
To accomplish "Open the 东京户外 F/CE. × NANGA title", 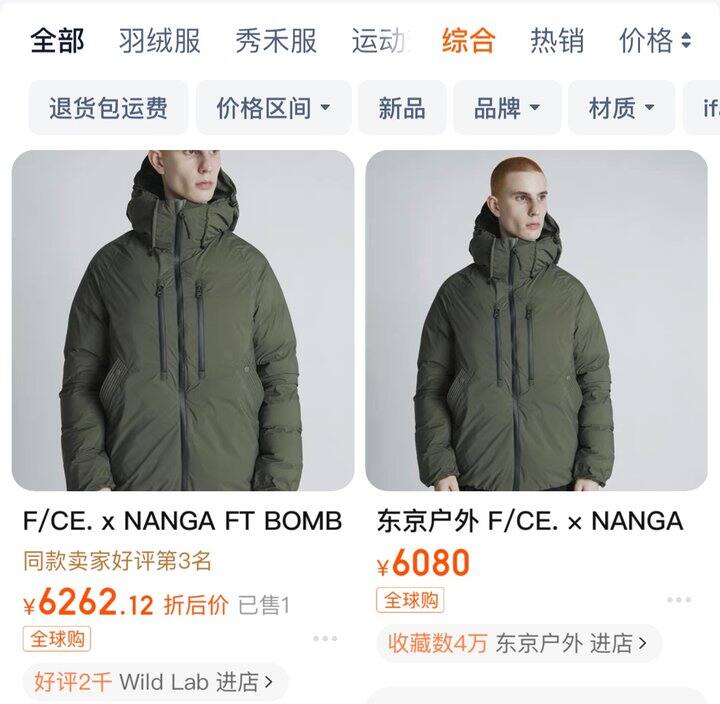I will point(530,521).
